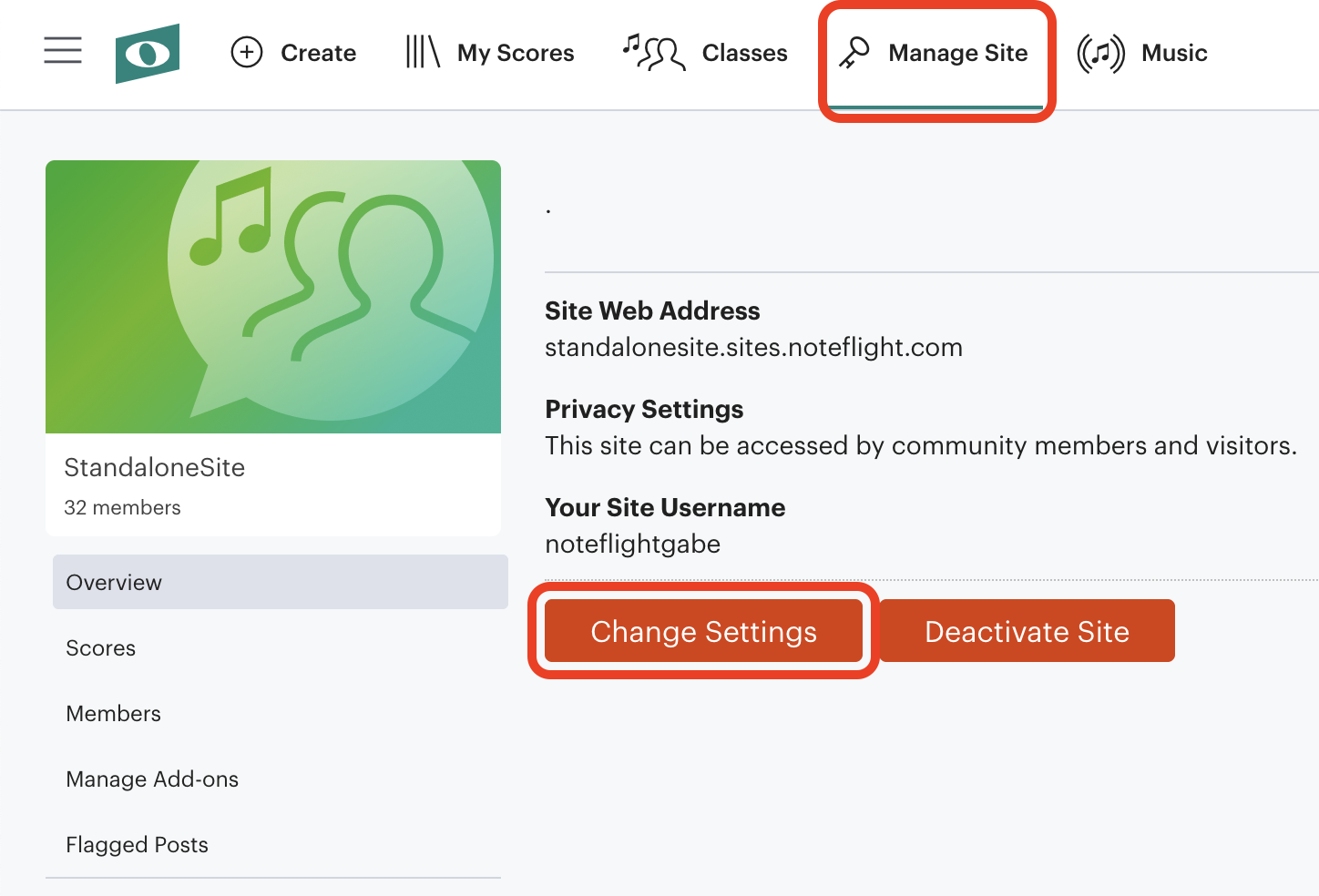Open the hamburger menu
This screenshot has height=896, width=1319.
click(x=63, y=50)
